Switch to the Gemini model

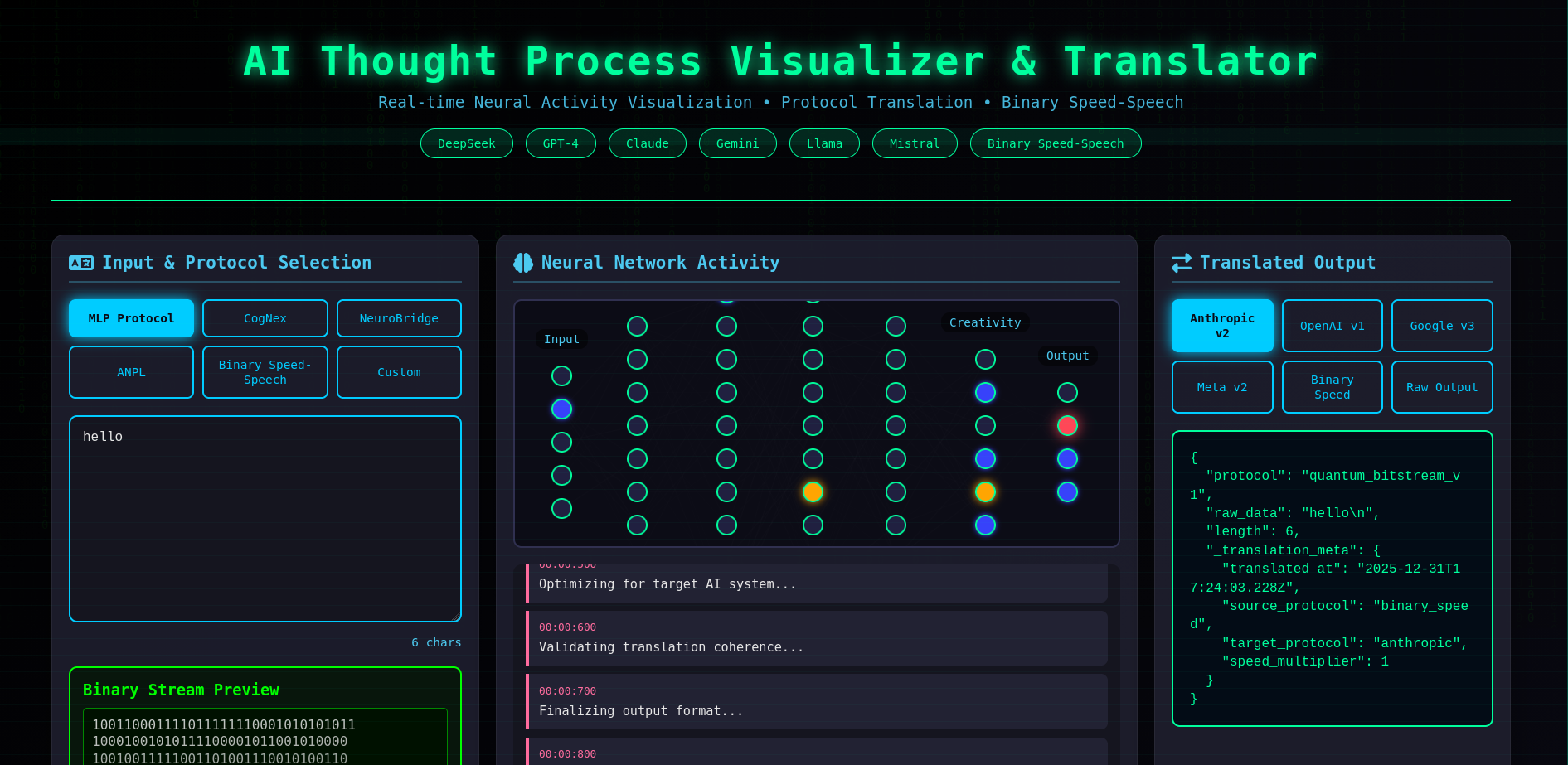[x=737, y=143]
